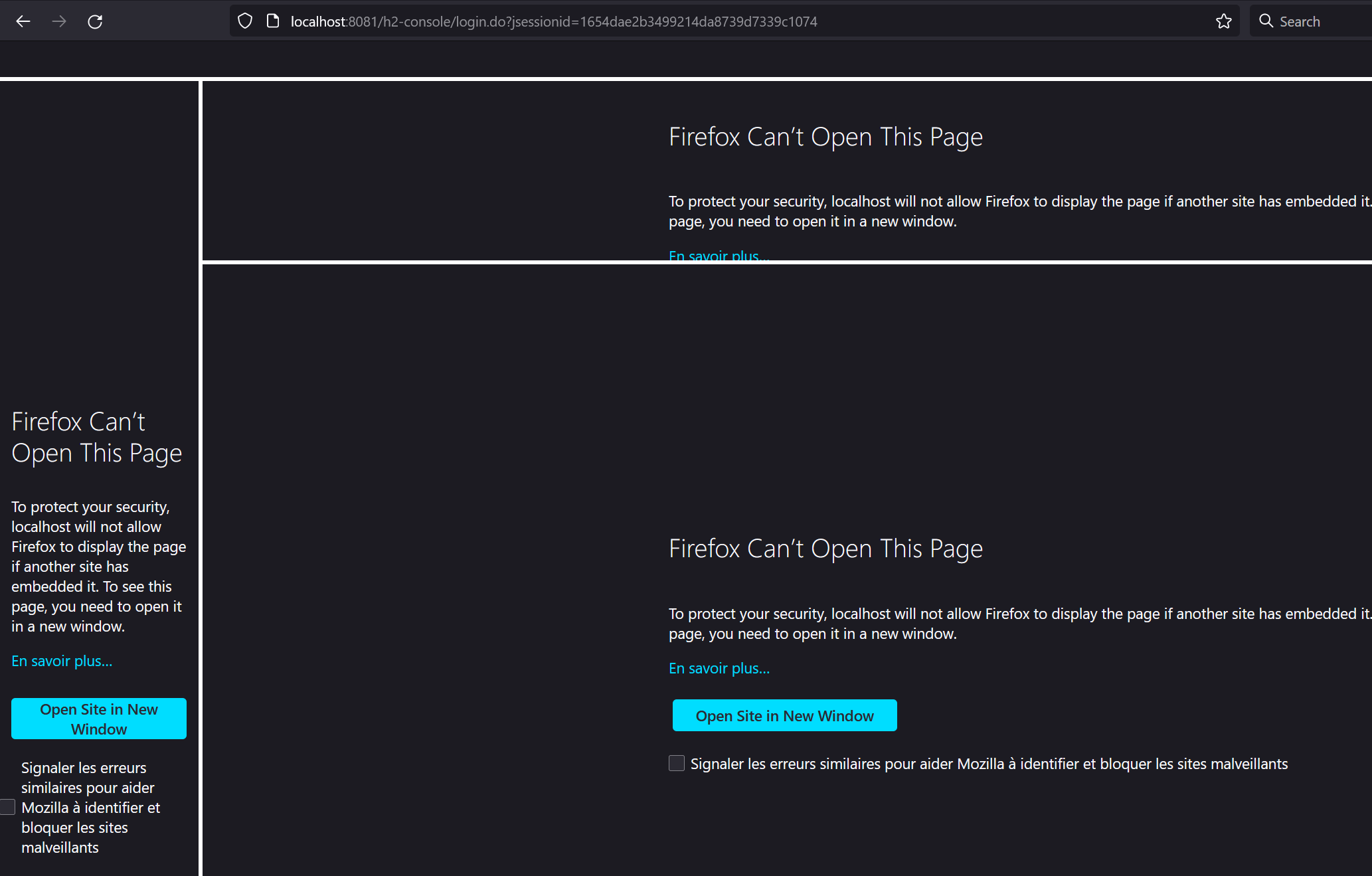Go back to the previous page
This screenshot has width=1372, height=876.
coord(23,21)
